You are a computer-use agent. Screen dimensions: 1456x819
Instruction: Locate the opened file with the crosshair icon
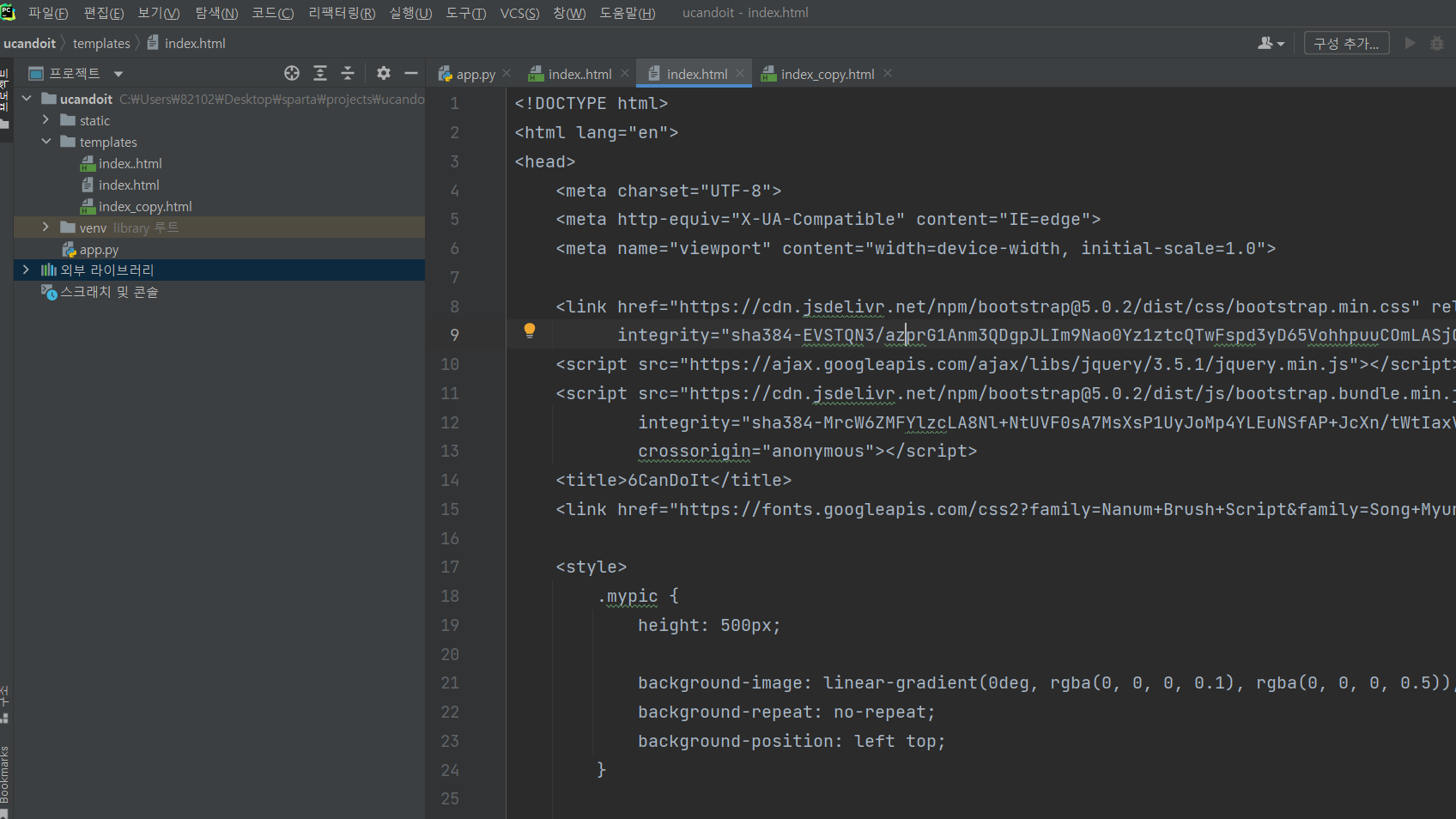tap(292, 73)
